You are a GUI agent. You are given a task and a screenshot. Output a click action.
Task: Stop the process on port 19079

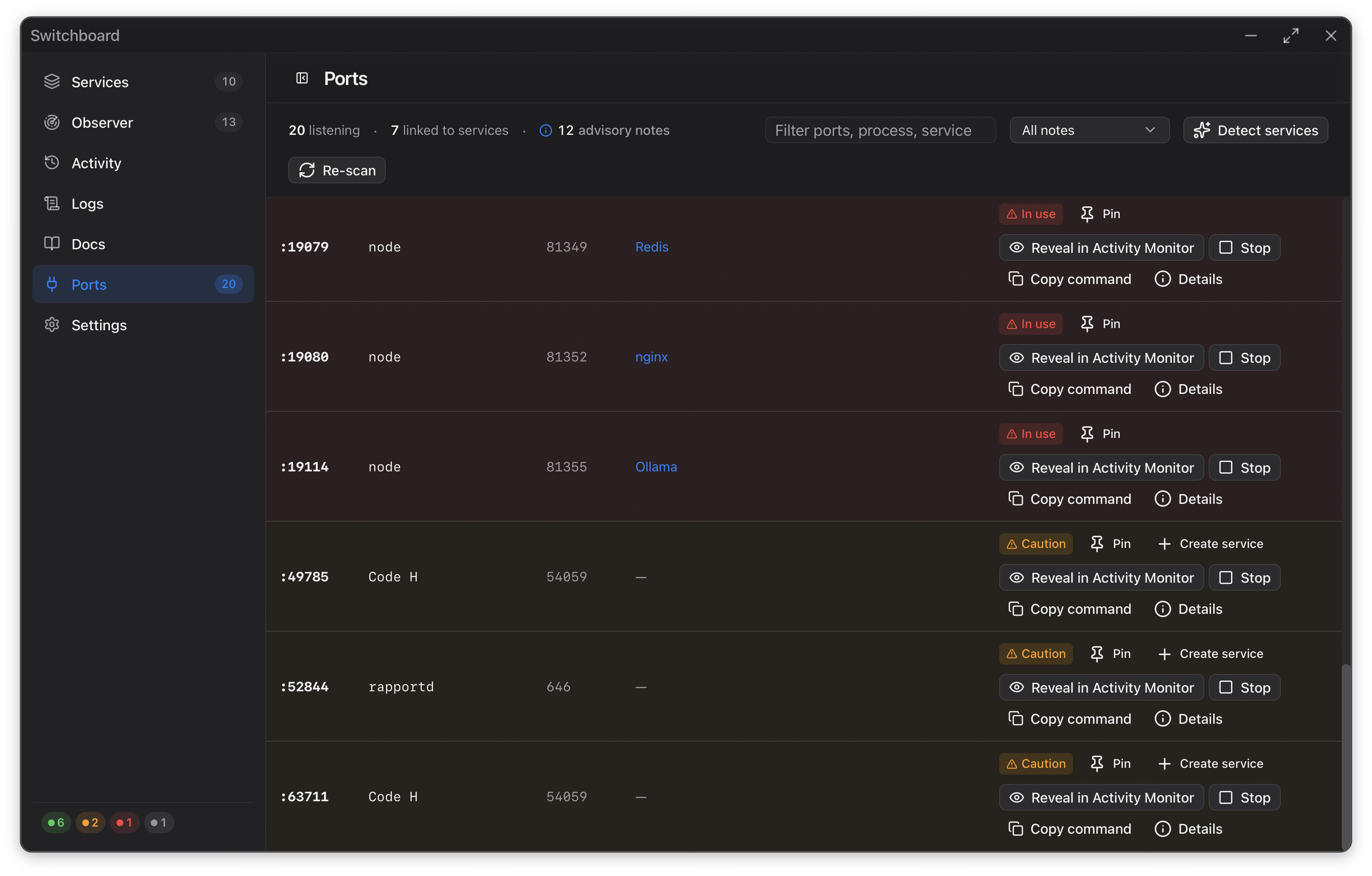tap(1244, 247)
